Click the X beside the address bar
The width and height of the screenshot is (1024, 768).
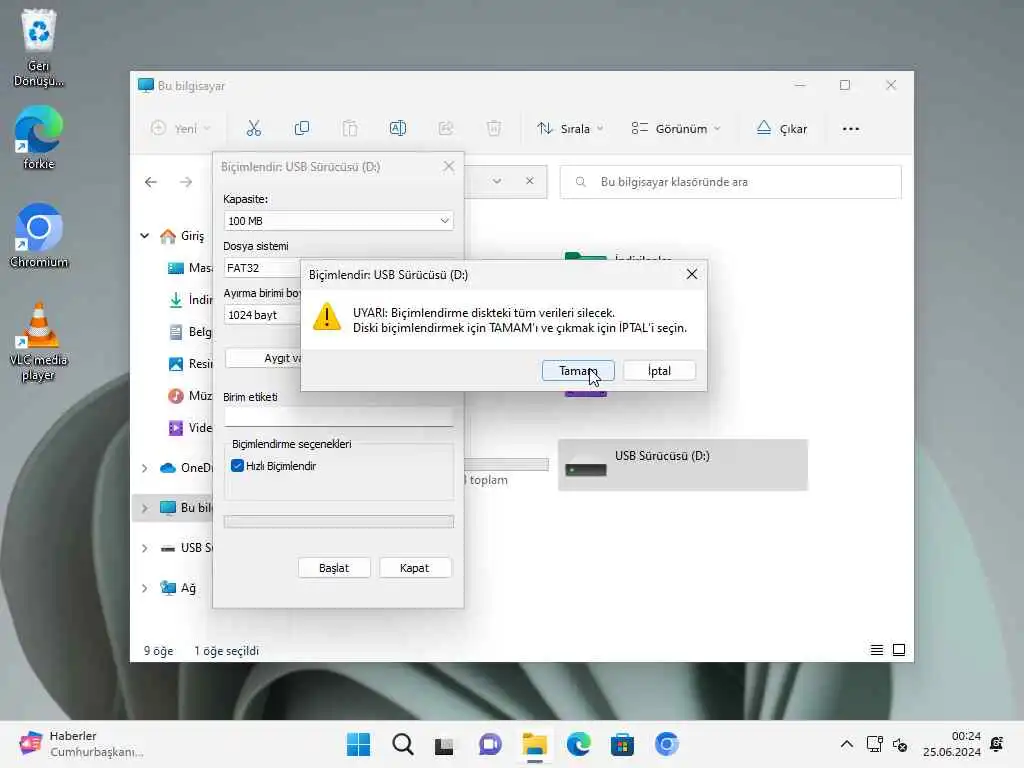[530, 181]
